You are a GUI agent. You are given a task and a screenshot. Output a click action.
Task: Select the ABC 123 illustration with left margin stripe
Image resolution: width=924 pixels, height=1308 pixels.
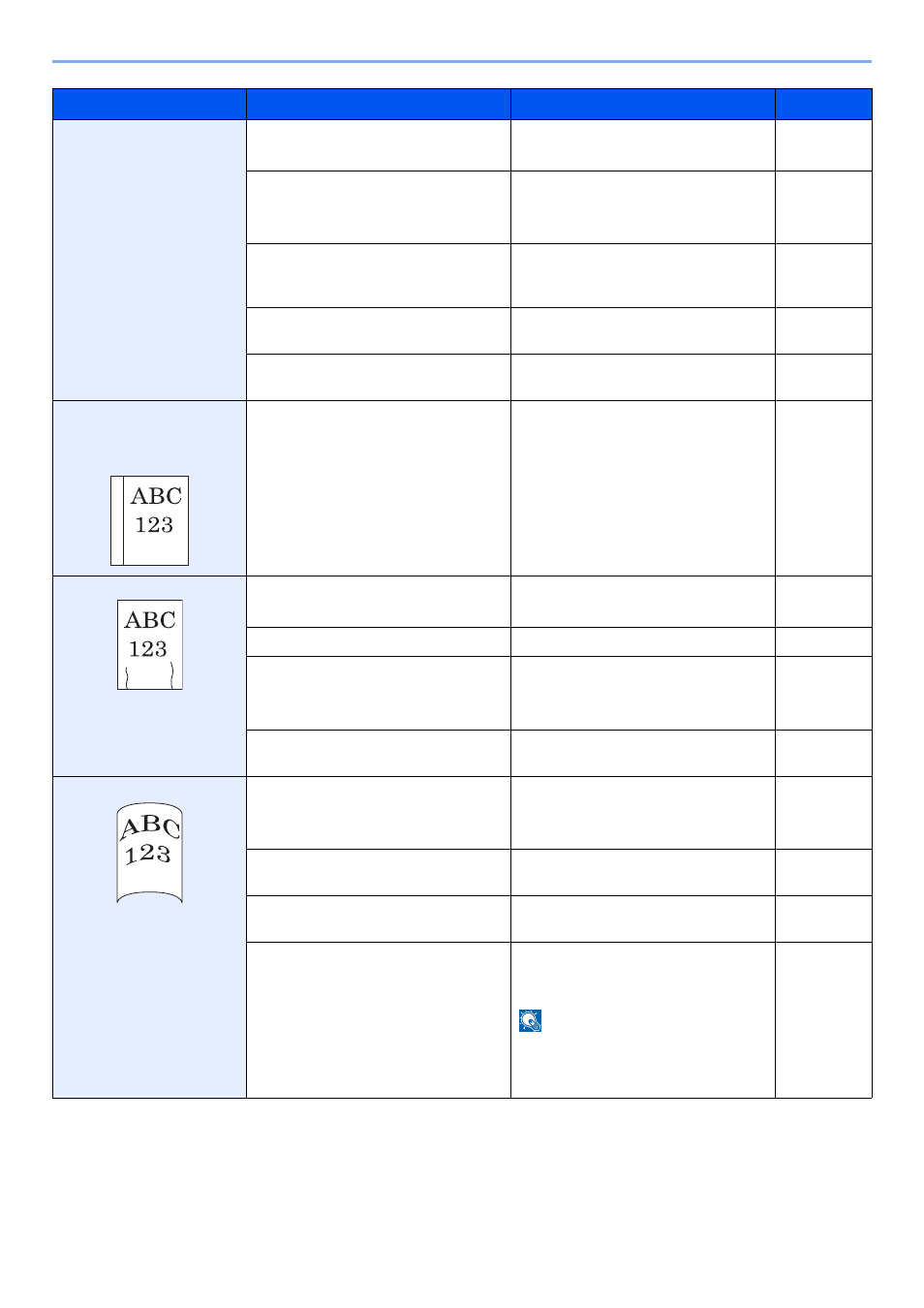(149, 520)
